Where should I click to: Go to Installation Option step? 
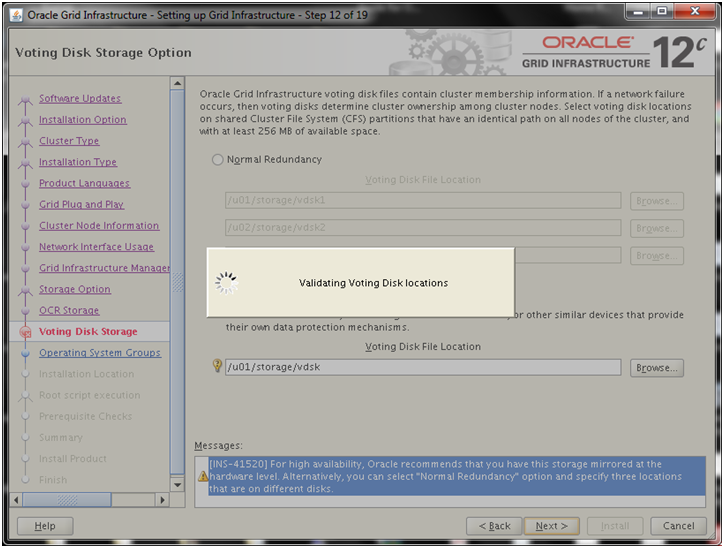click(83, 120)
